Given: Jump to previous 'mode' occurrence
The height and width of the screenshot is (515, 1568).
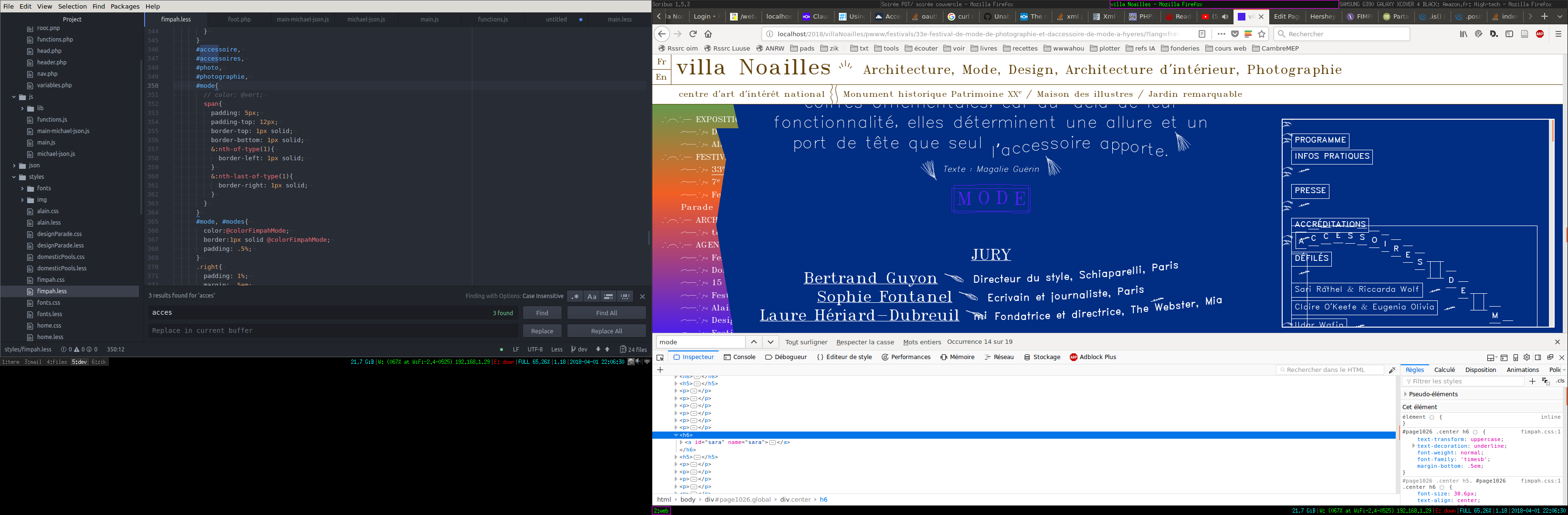Looking at the screenshot, I should click(x=753, y=342).
